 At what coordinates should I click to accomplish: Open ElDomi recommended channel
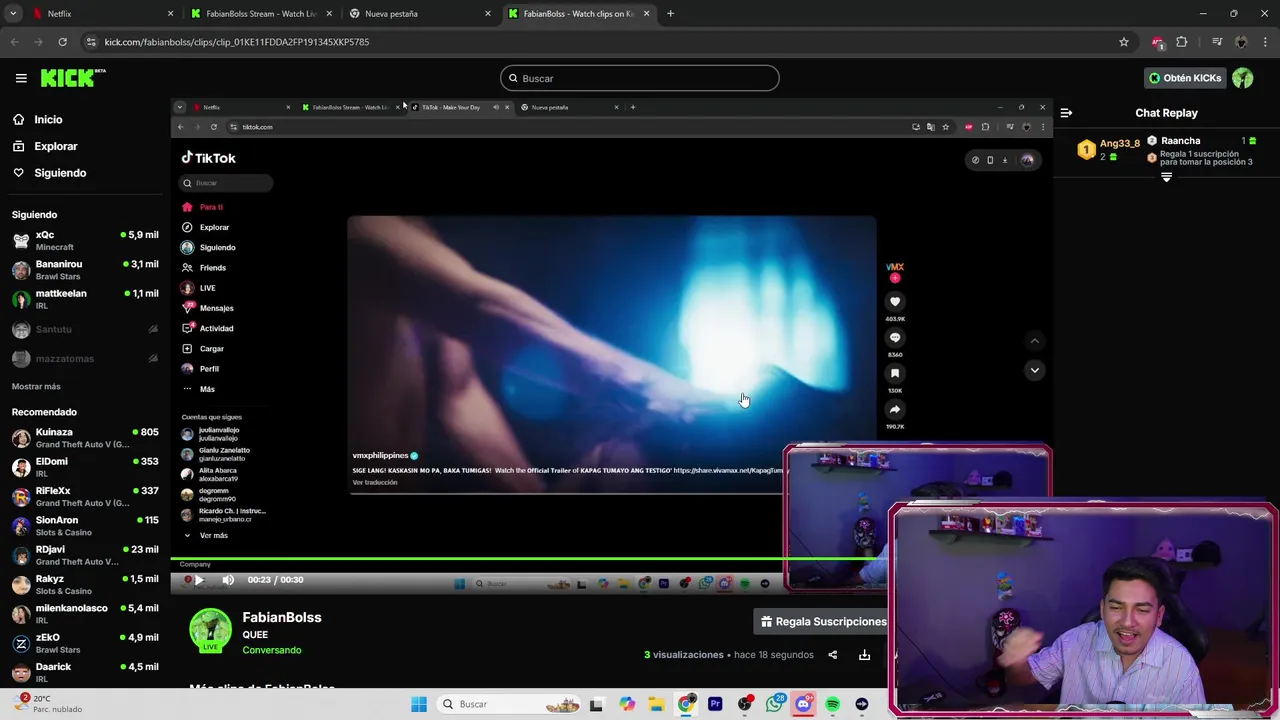[x=85, y=467]
